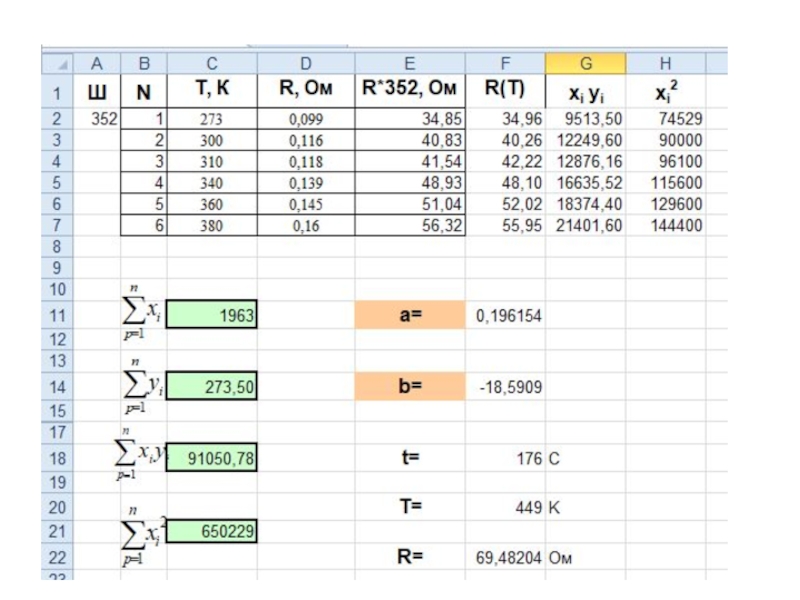800x600 pixels.
Task: Click the Select All corner triangle
Action: click(59, 64)
